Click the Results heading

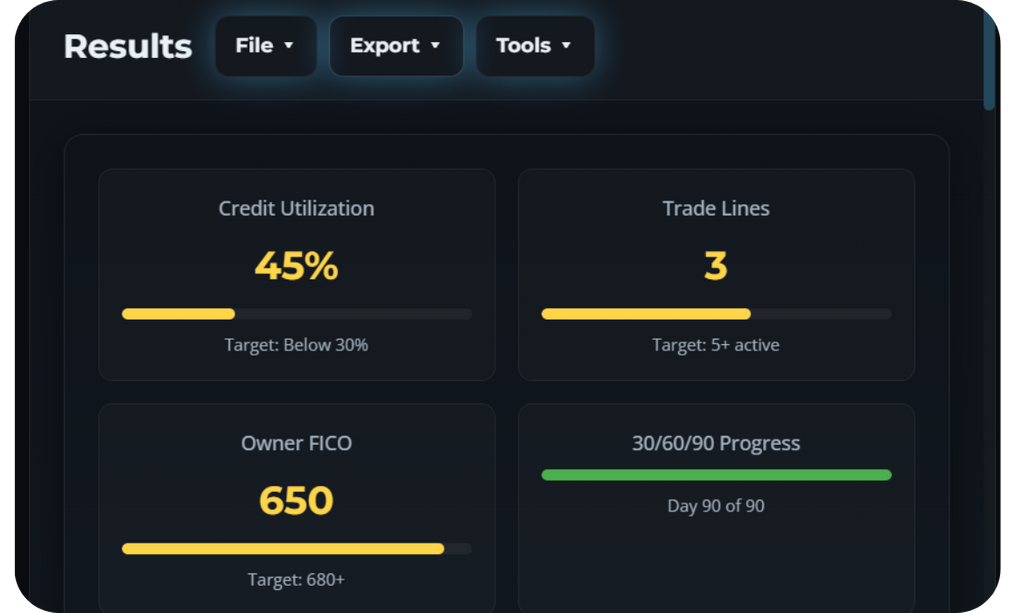128,46
